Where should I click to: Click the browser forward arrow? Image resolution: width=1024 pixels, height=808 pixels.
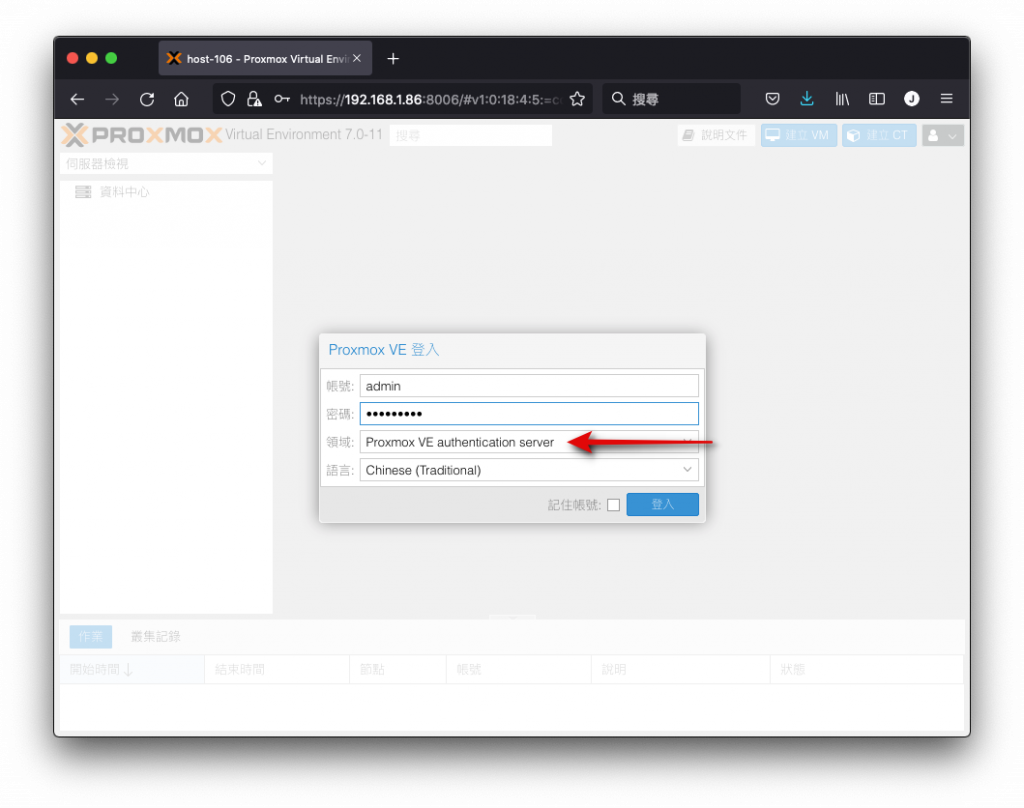[112, 99]
